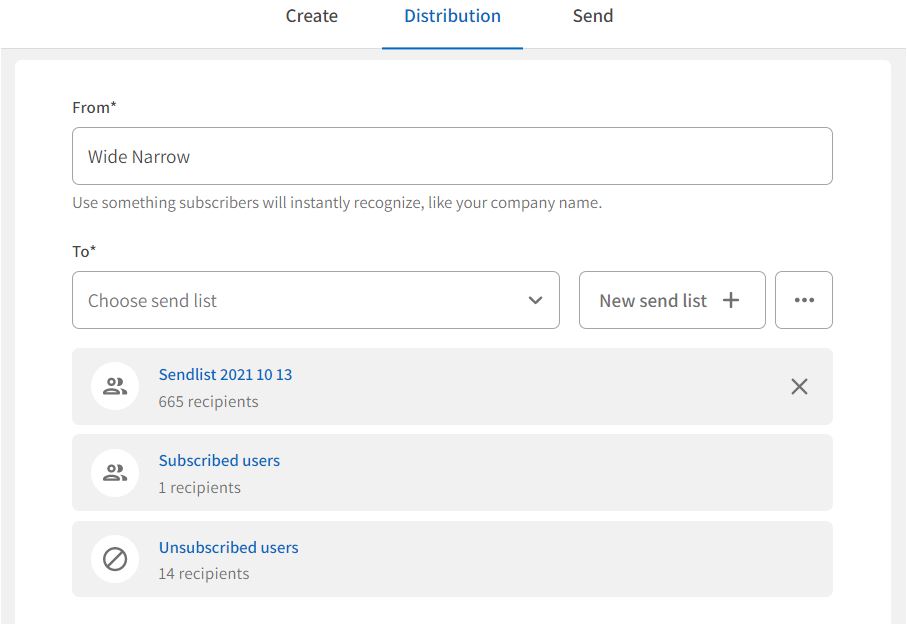Screen dimensions: 907x625
Task: Click the 14 recipients count text
Action: point(204,574)
